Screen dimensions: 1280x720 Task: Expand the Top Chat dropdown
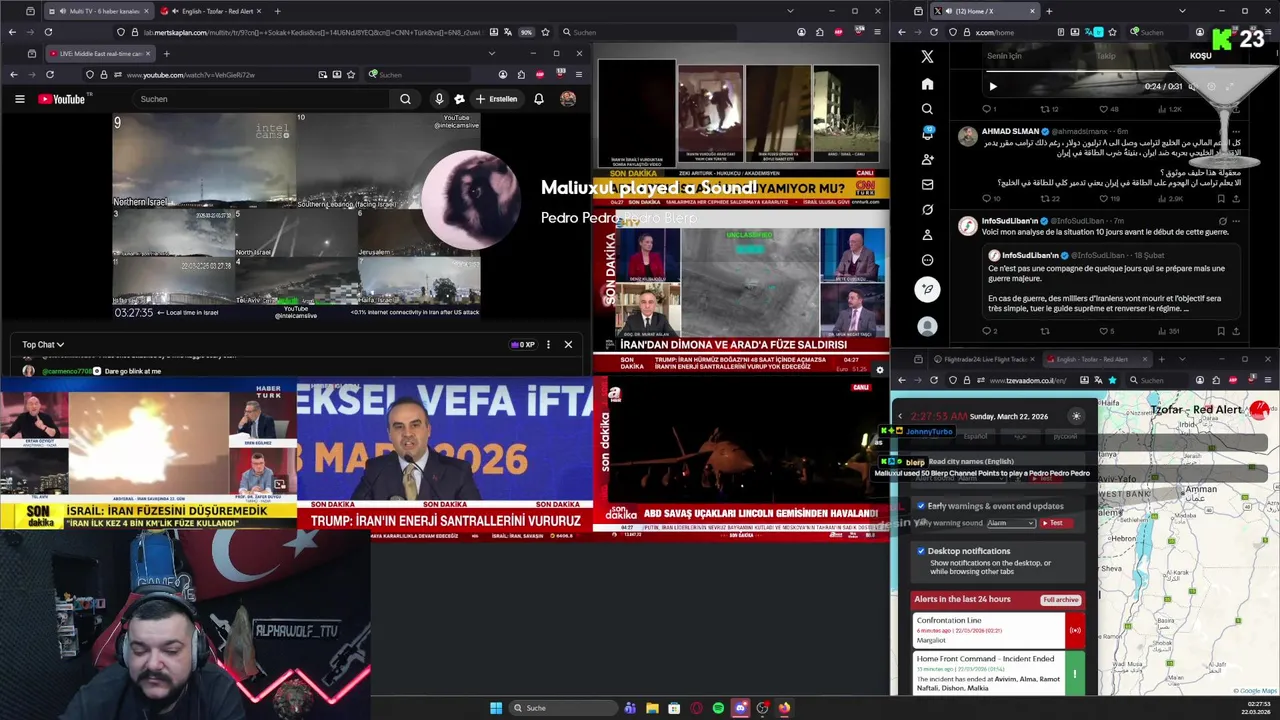pyautogui.click(x=43, y=345)
